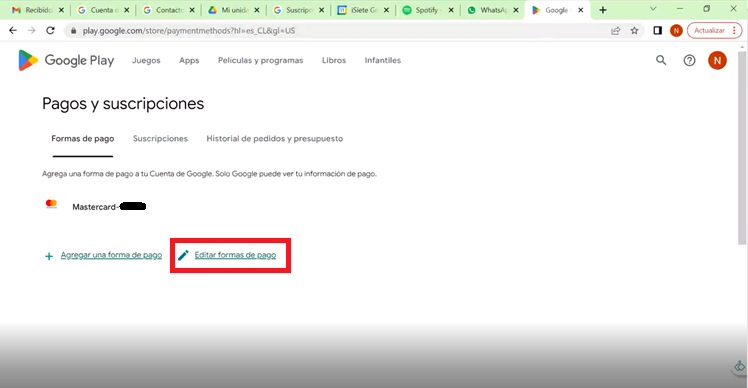Expand the tab search chevron

click(653, 9)
